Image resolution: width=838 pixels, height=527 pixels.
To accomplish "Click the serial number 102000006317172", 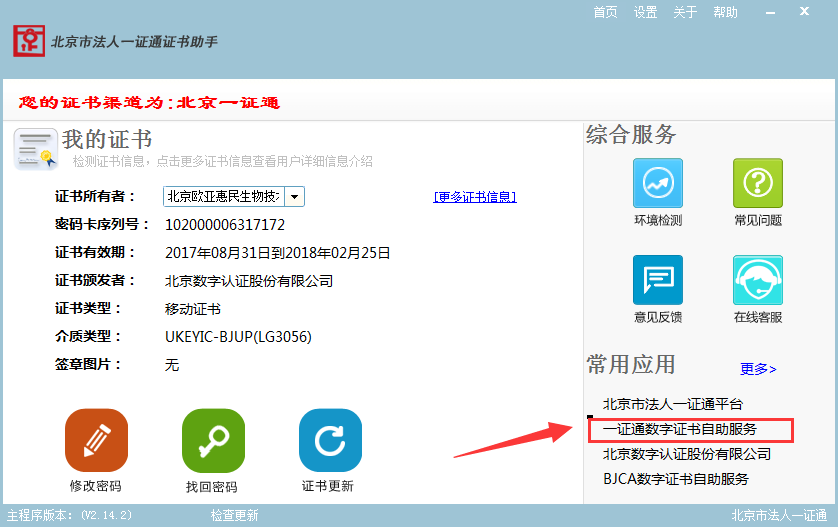I will [x=225, y=224].
